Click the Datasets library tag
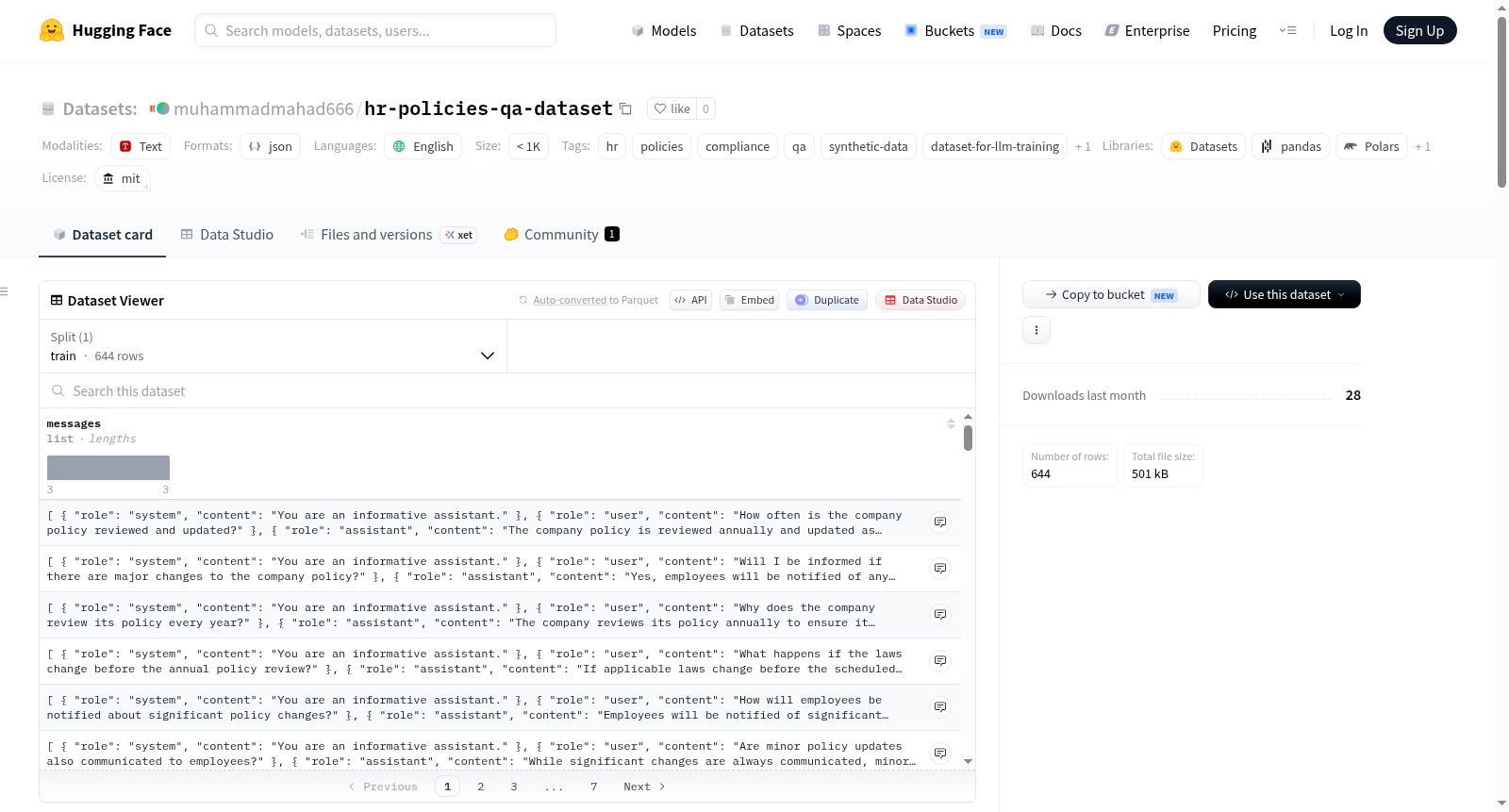Viewport: 1509px width, 812px height. pos(1203,146)
